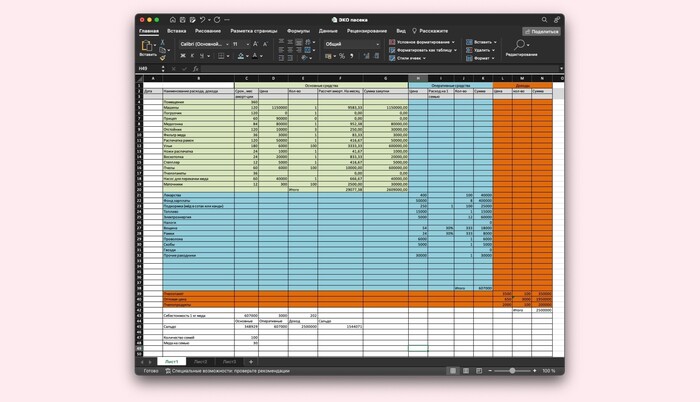This screenshot has height=402, width=700.
Task: Add a new sheet with plus icon
Action: tap(251, 361)
